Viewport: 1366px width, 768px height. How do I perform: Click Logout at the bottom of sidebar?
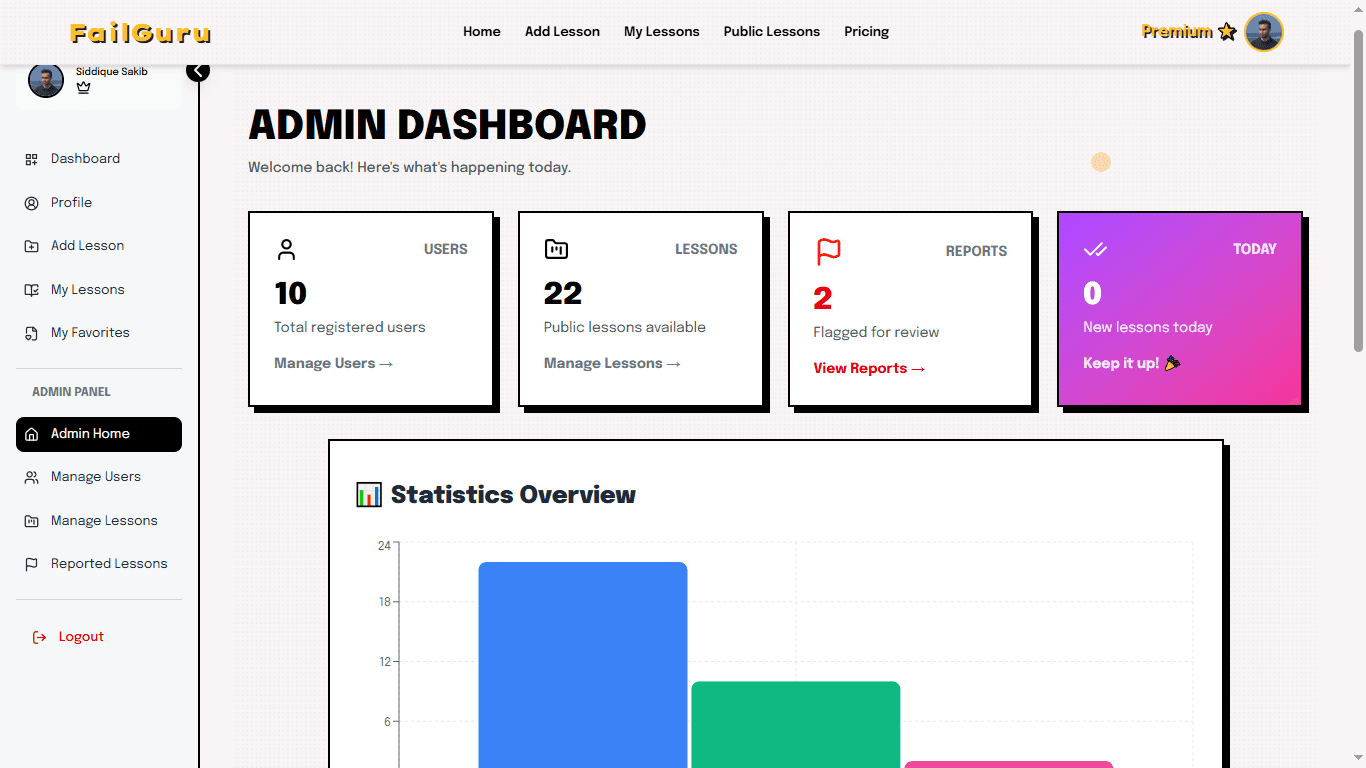pyautogui.click(x=81, y=636)
